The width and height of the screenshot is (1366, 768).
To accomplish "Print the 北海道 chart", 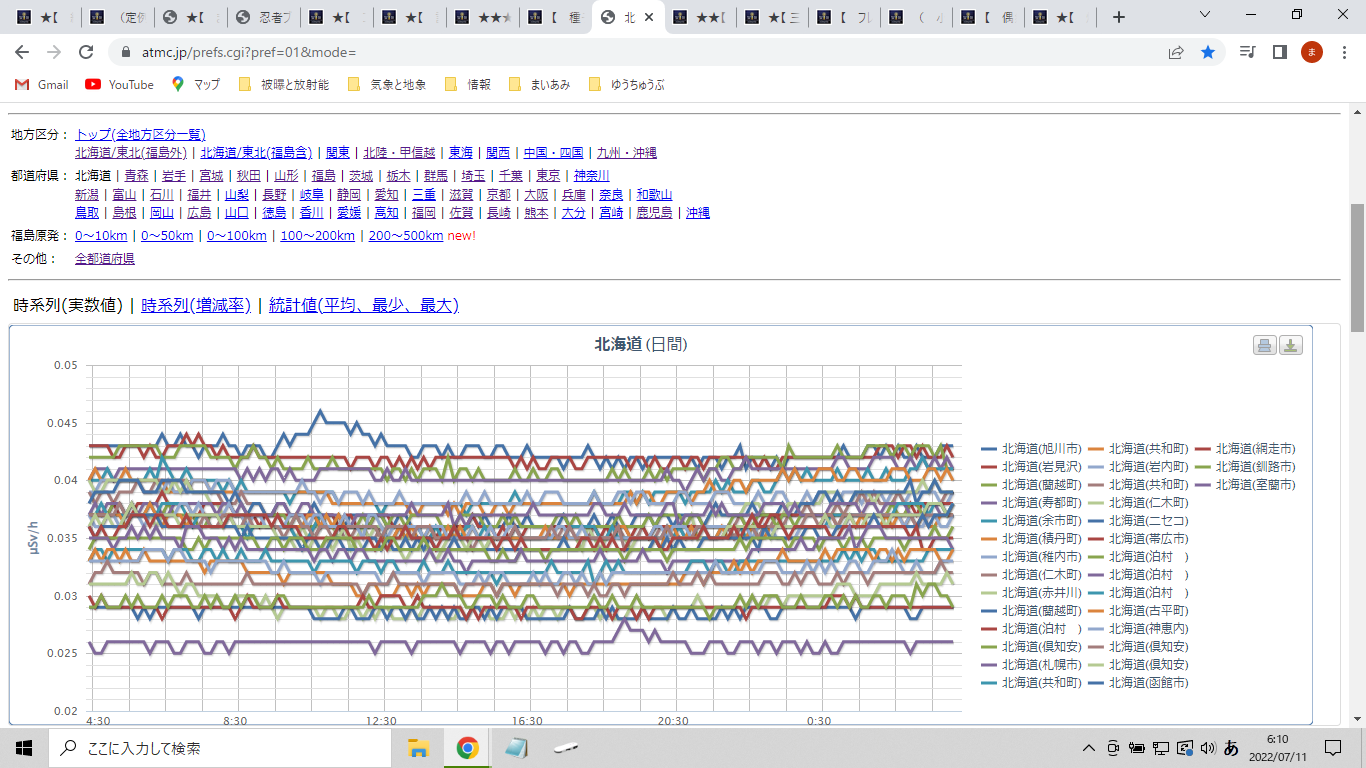I will point(1265,346).
